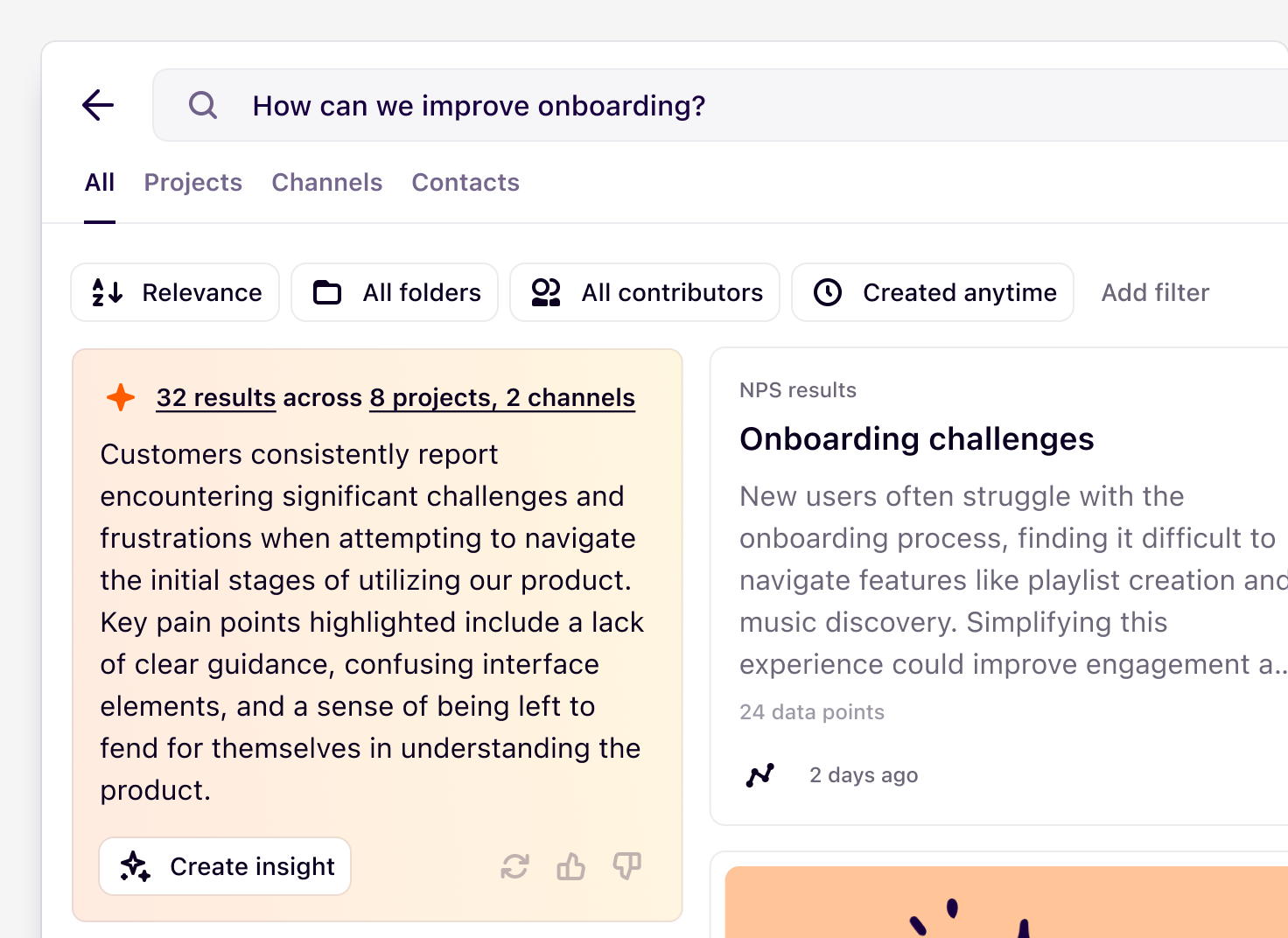Image resolution: width=1288 pixels, height=938 pixels.
Task: Click the contributors people icon
Action: [545, 292]
